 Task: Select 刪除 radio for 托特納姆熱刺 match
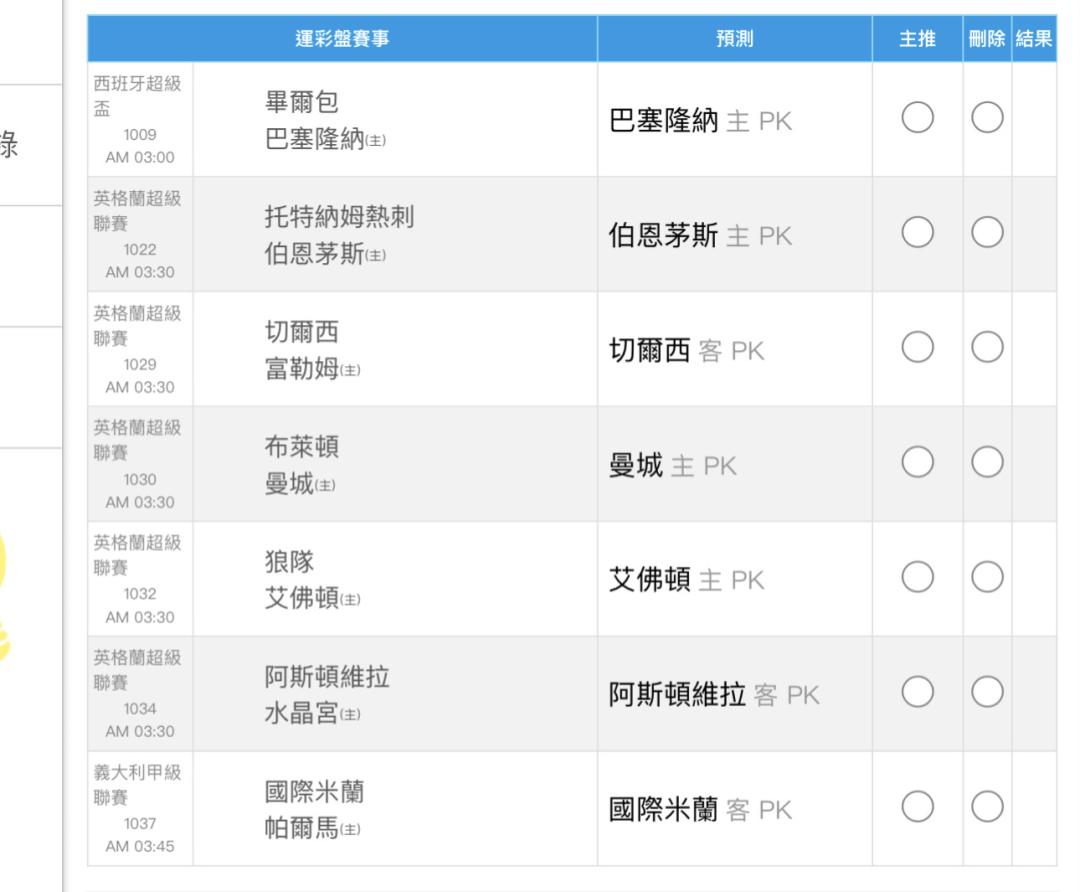point(985,234)
